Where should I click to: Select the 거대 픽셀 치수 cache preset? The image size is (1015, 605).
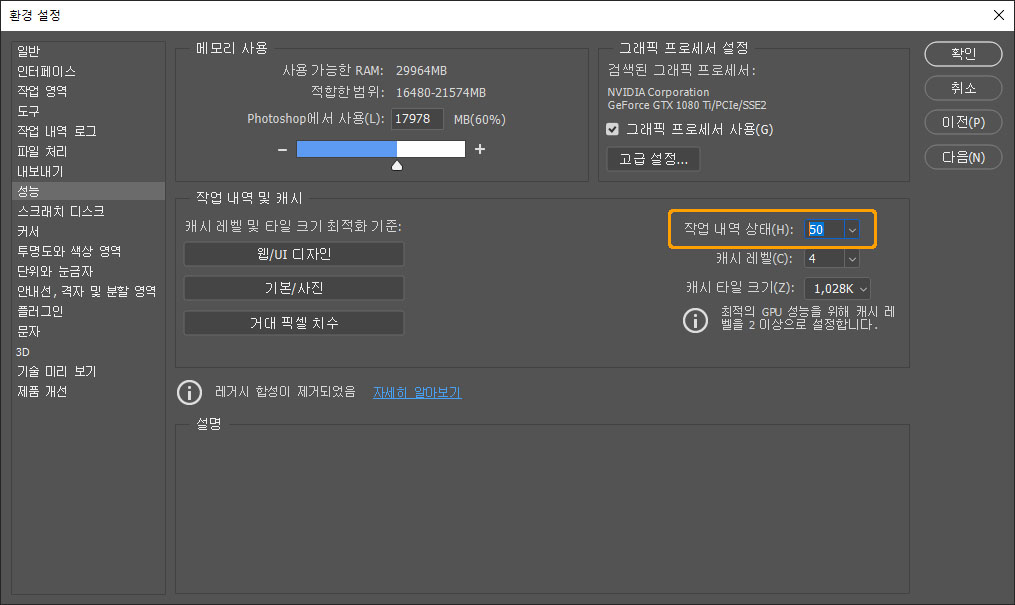(x=293, y=322)
